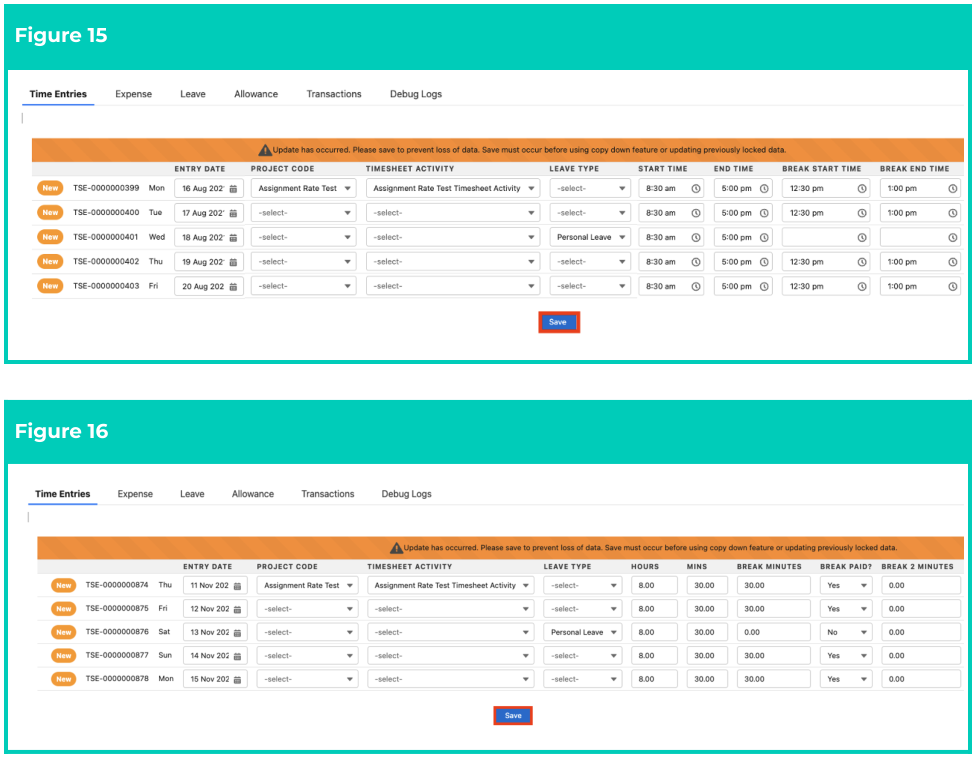Click start time clock icon in TSE-0000000399 row
976x758 pixels.
click(696, 189)
